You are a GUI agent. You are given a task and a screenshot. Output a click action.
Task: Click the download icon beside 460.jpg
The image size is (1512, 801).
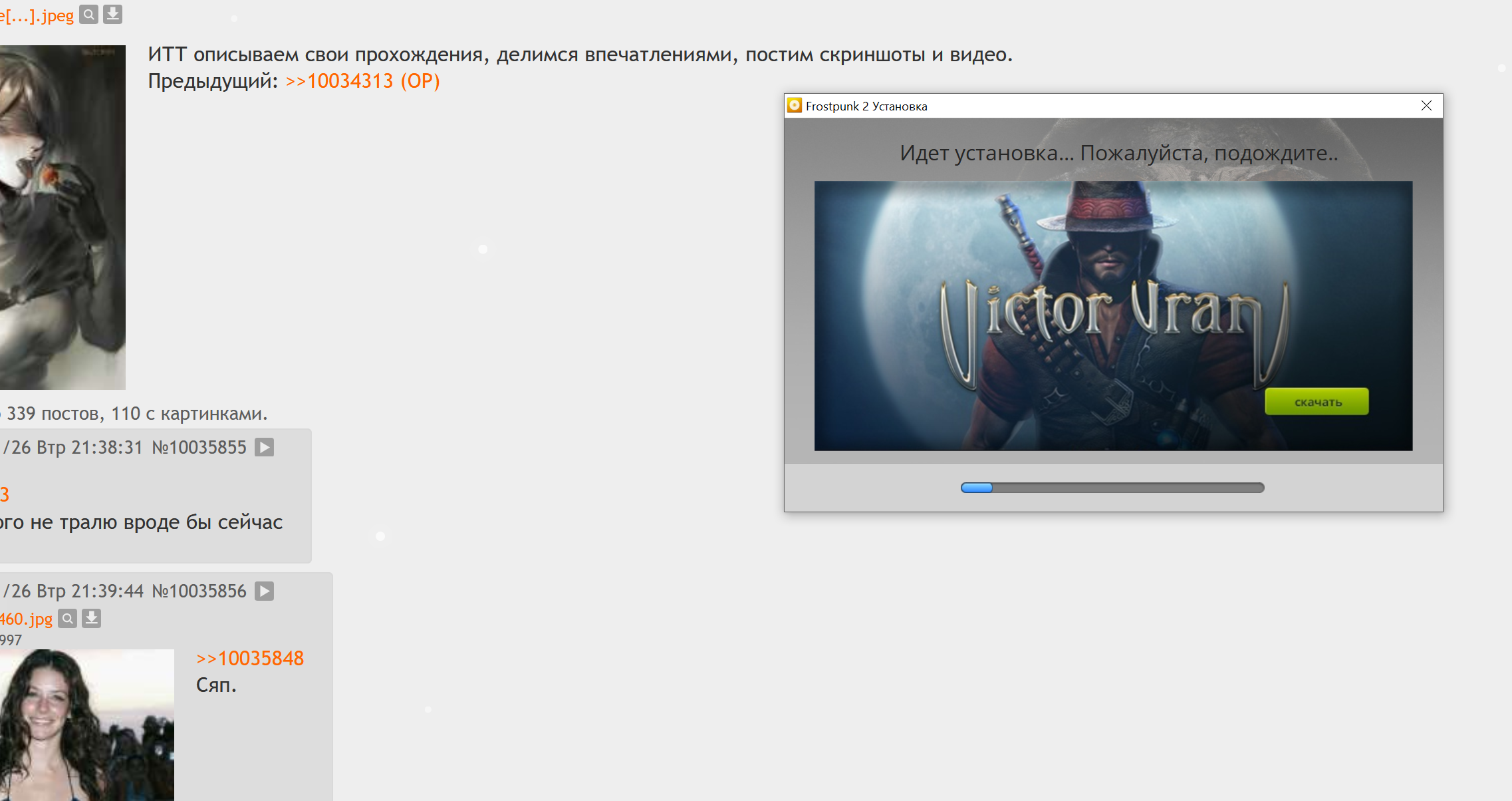click(92, 619)
